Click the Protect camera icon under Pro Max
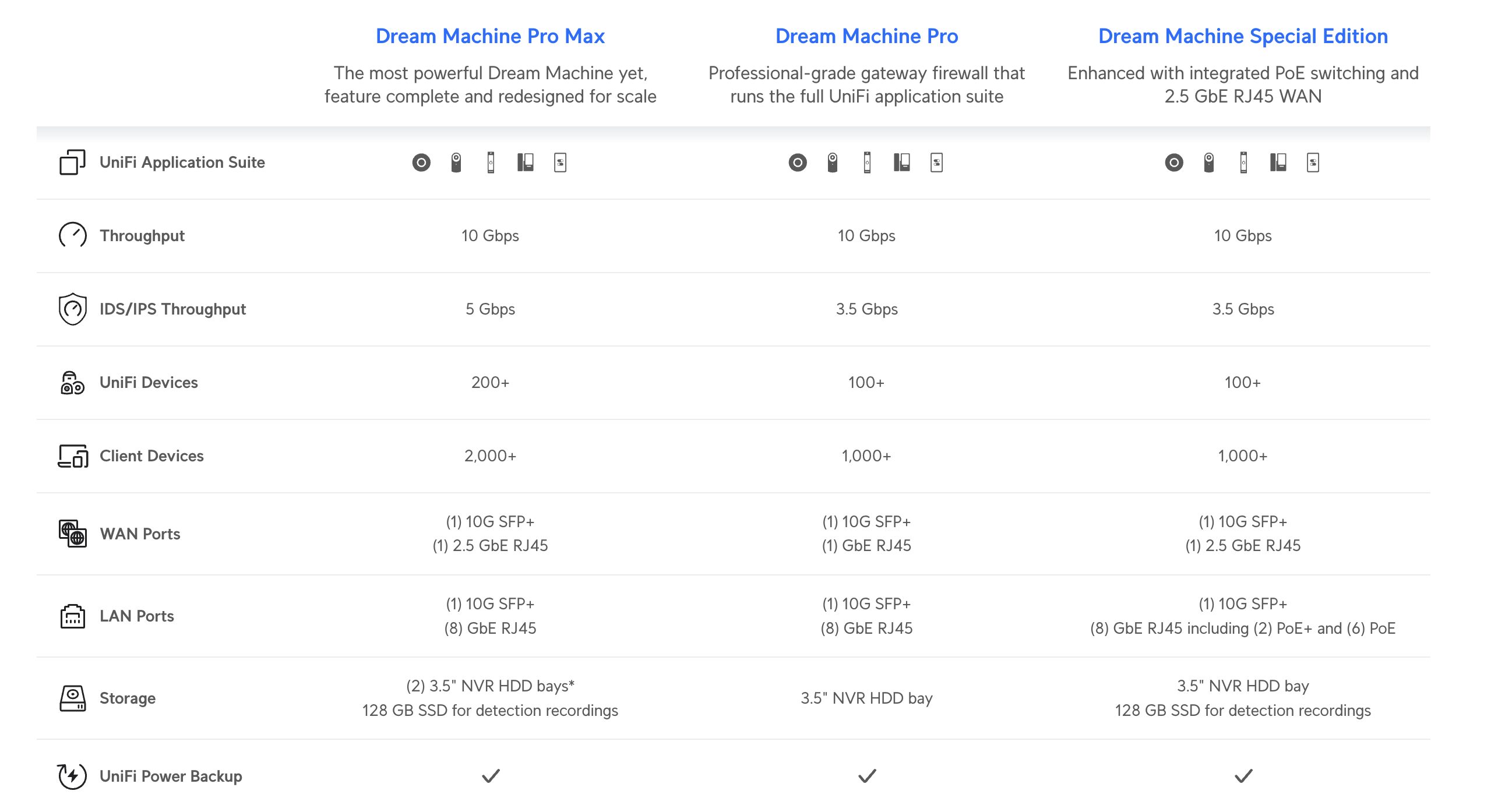 456,163
